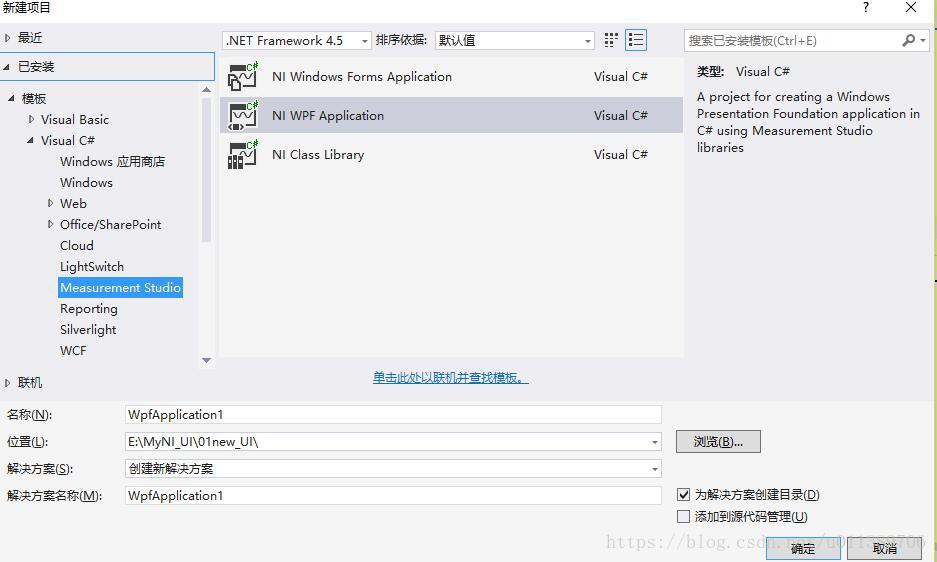The image size is (937, 562).
Task: Select Cloud template category
Action: [76, 246]
